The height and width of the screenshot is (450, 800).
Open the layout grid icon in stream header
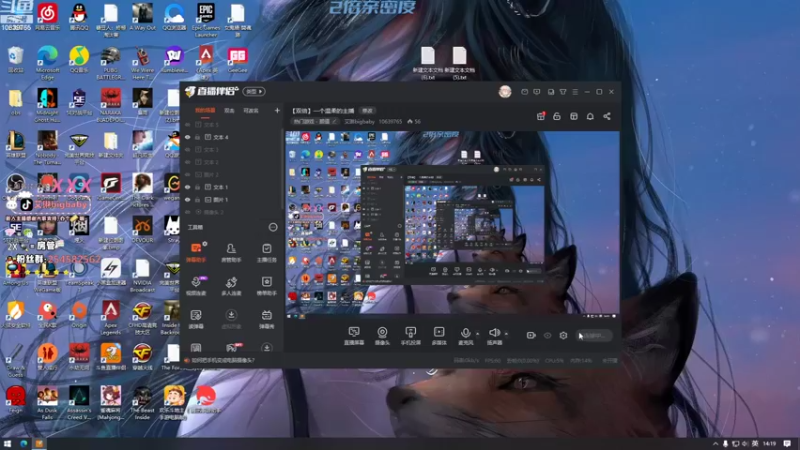[573, 116]
